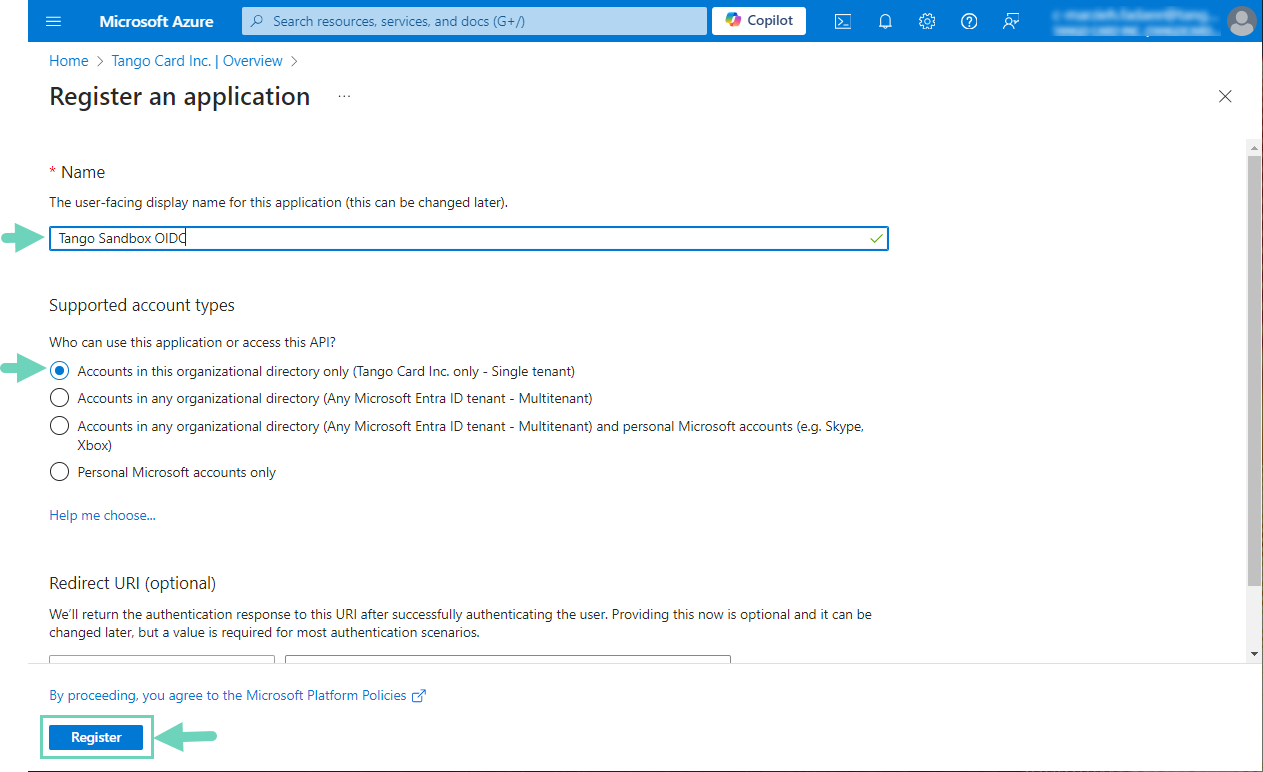
Task: Open the portal hamburger menu
Action: click(54, 21)
